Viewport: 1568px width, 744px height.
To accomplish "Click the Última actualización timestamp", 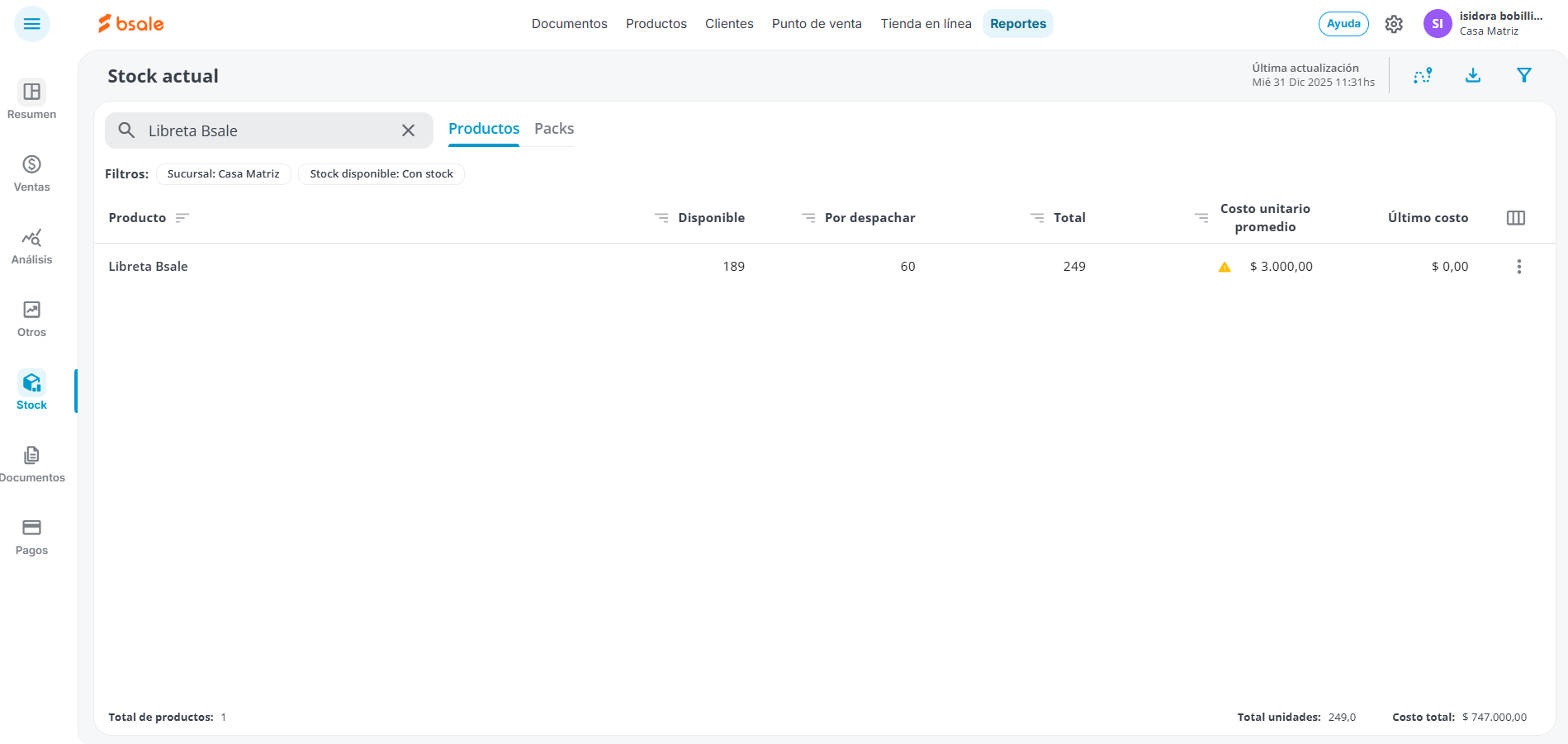I will point(1313,75).
